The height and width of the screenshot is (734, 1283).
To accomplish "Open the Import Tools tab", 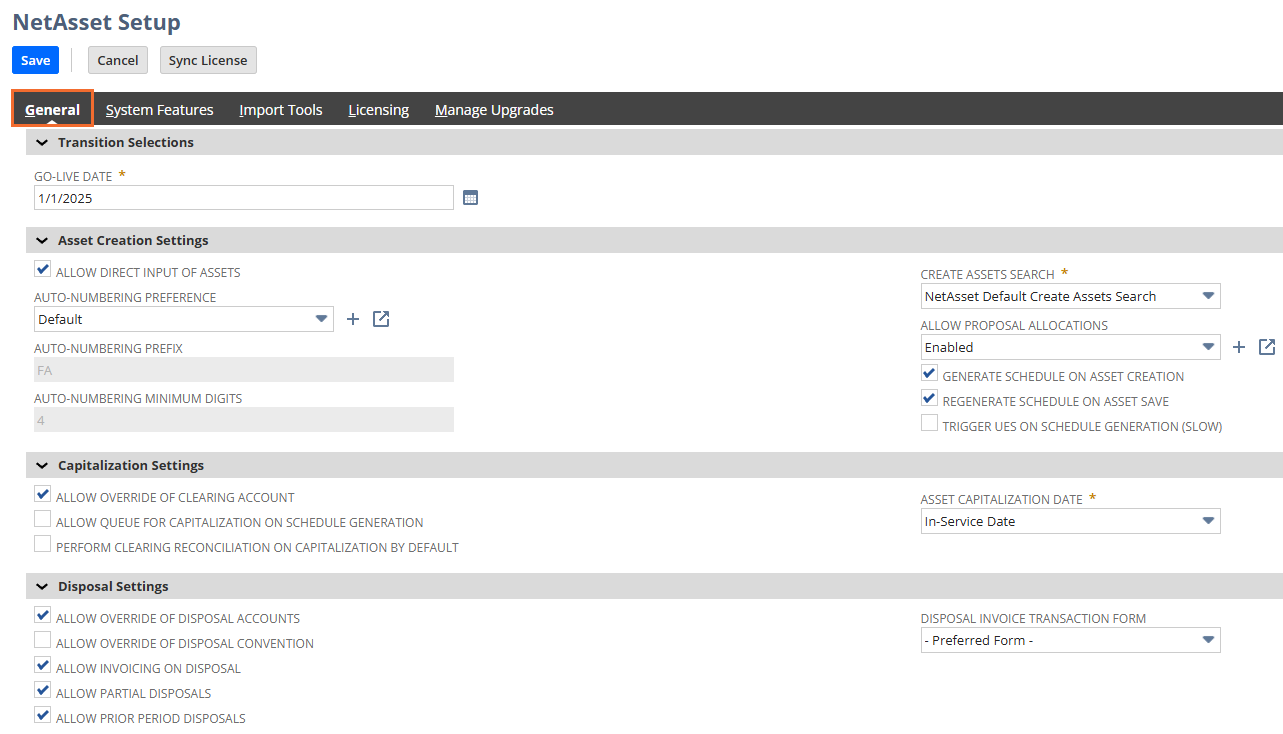I will pos(280,110).
